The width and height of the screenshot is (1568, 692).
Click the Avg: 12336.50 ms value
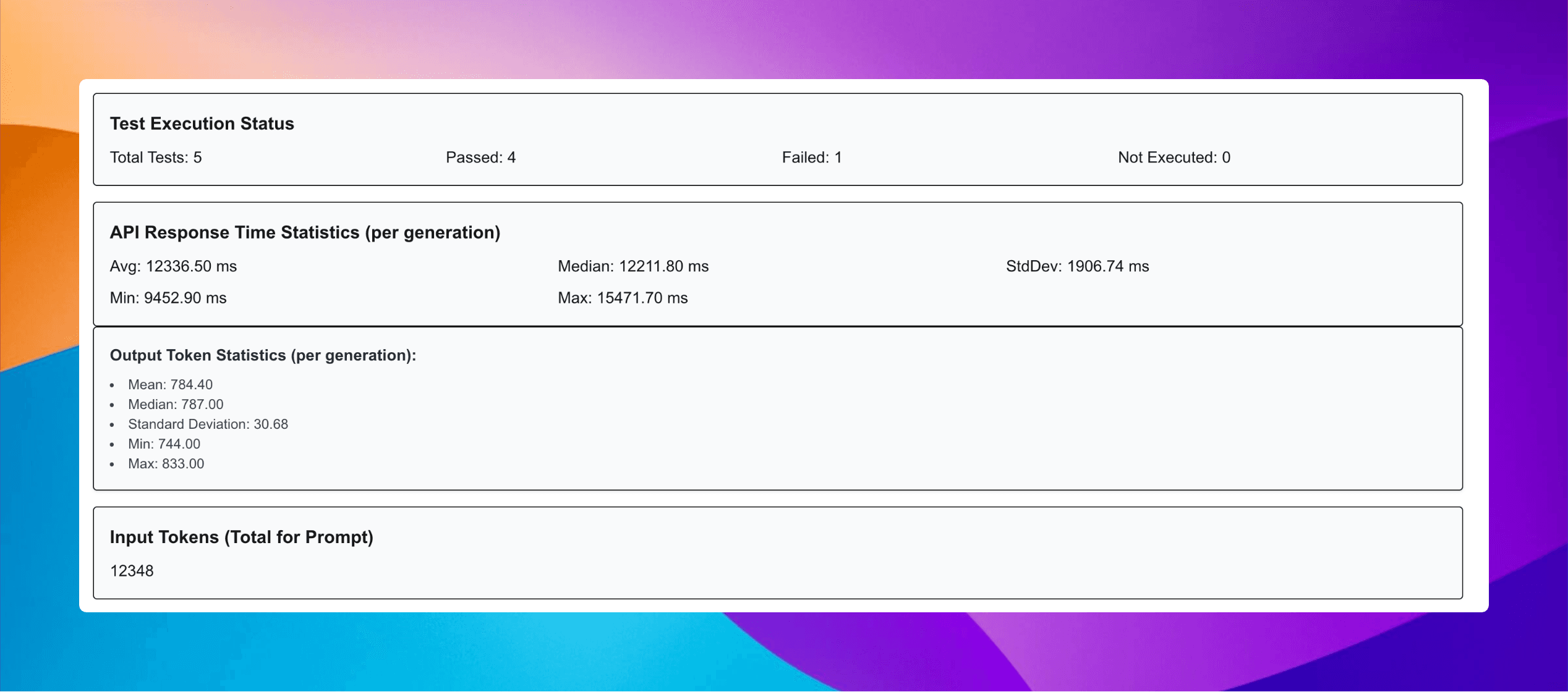[173, 266]
